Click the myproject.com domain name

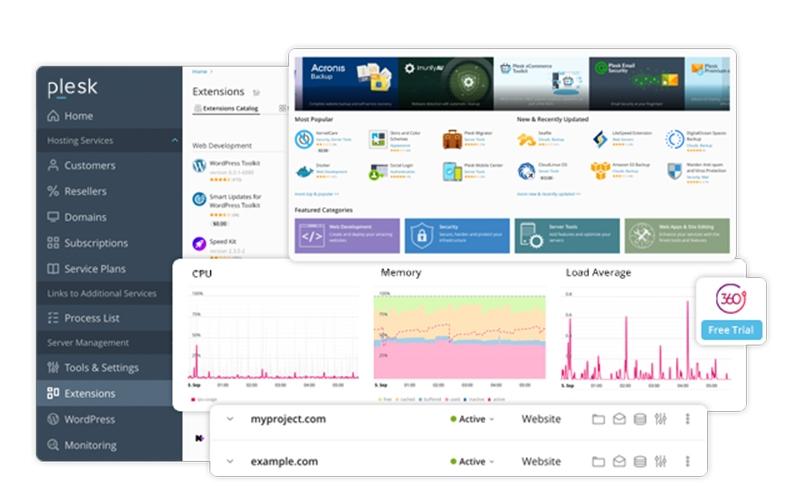pyautogui.click(x=288, y=419)
